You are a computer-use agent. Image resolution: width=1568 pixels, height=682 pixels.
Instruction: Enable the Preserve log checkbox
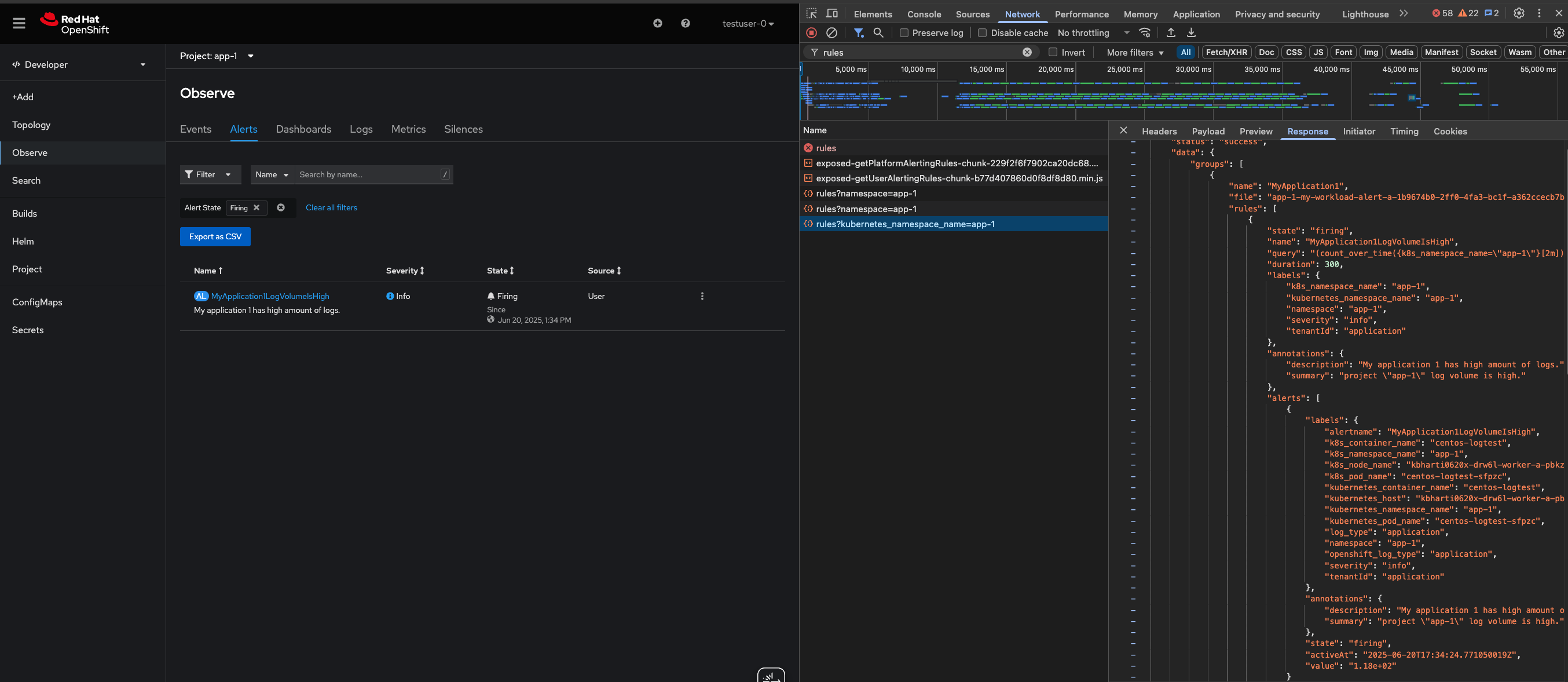[904, 33]
